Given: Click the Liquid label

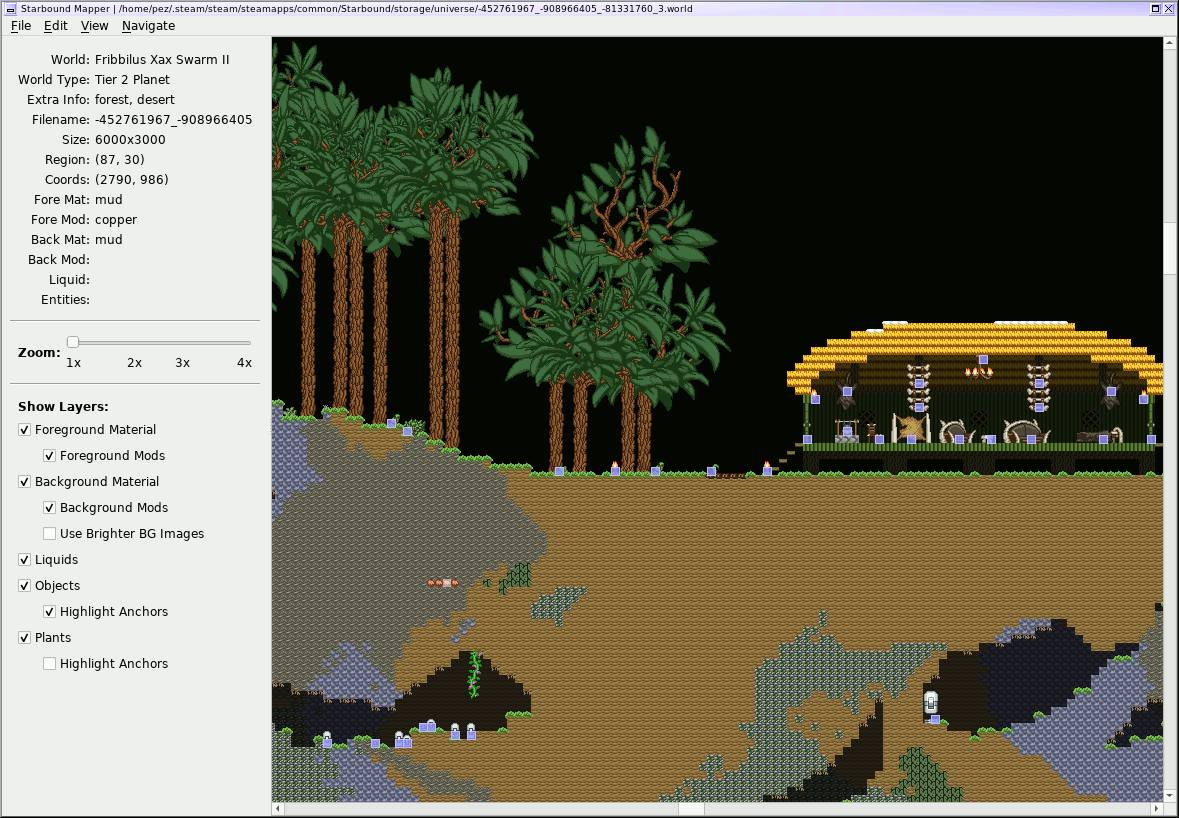Looking at the screenshot, I should click(71, 280).
